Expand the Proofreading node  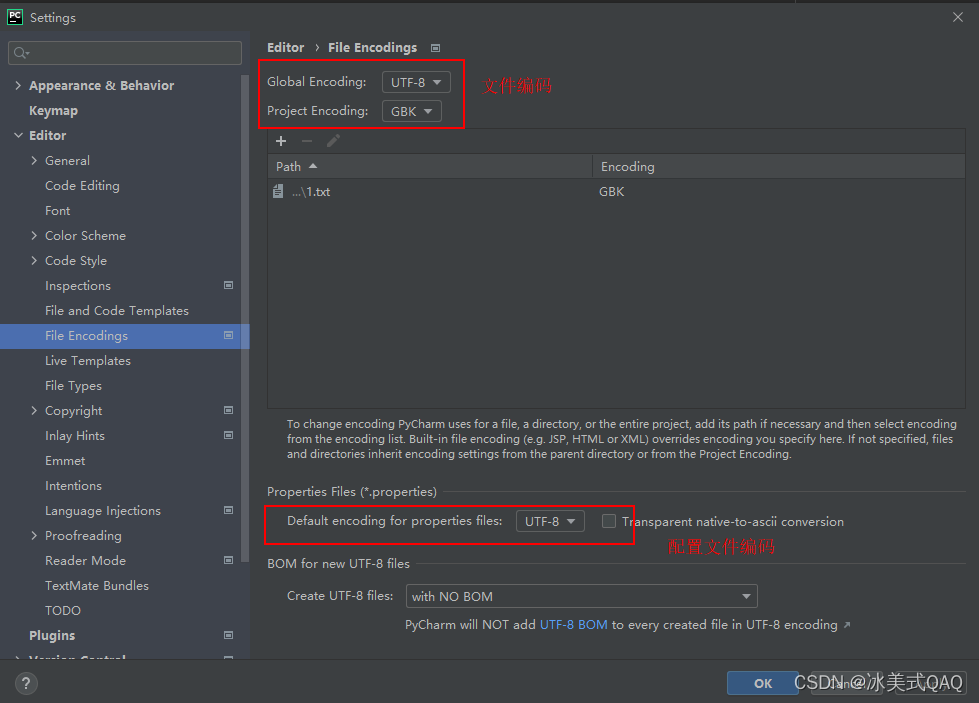click(34, 535)
